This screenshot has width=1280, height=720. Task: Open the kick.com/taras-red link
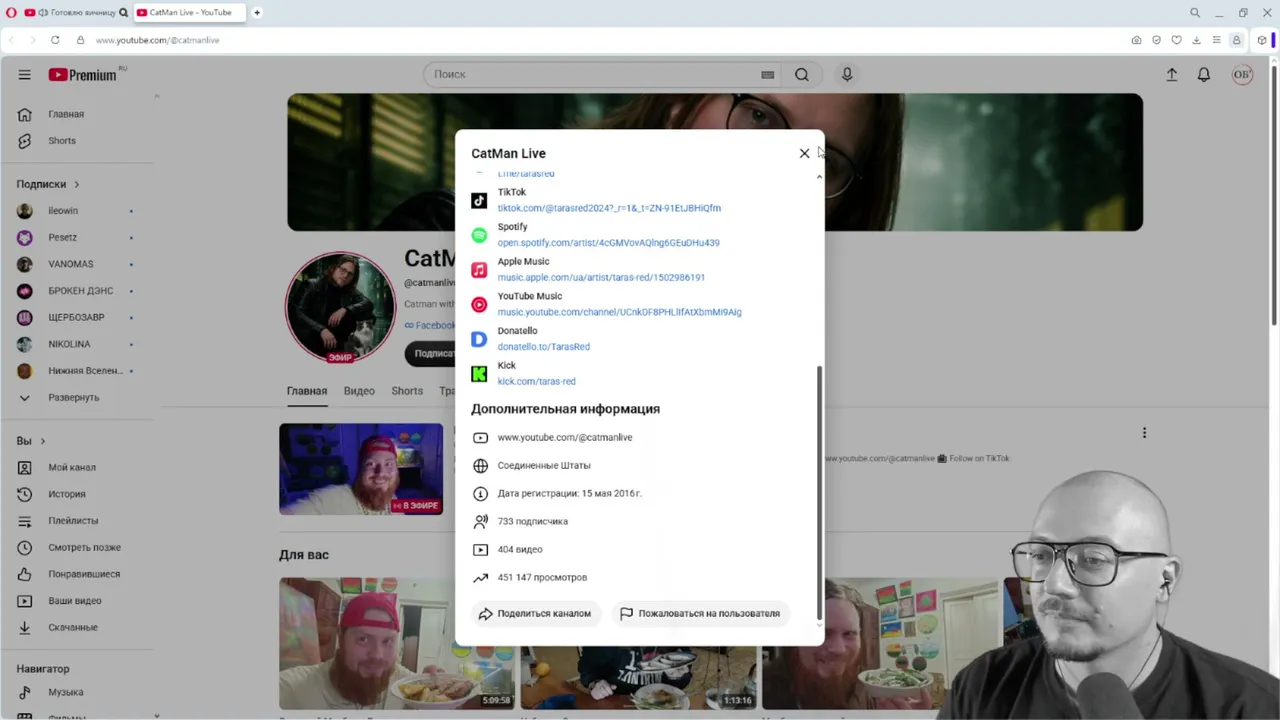(536, 382)
